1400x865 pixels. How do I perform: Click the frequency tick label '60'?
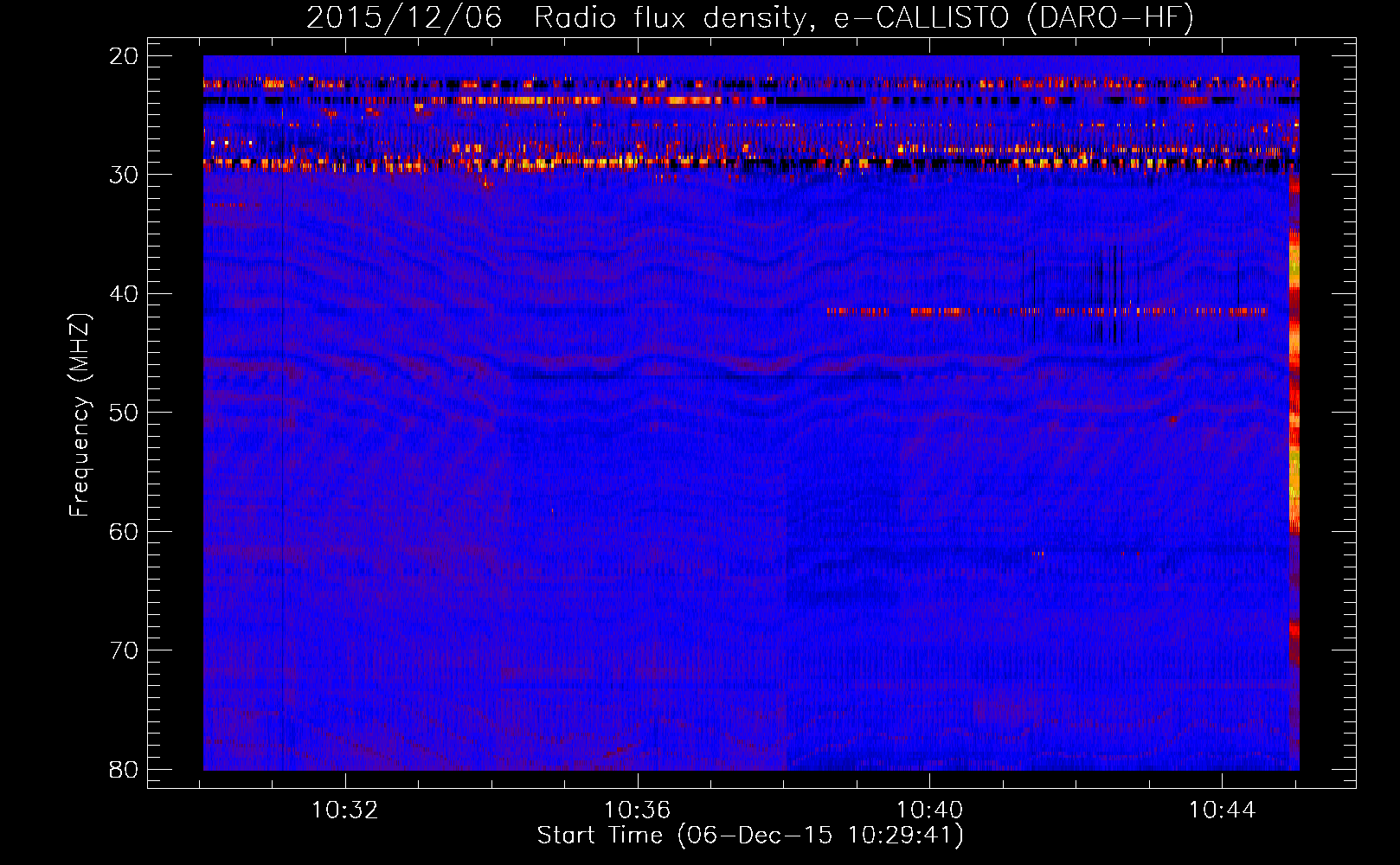125,531
